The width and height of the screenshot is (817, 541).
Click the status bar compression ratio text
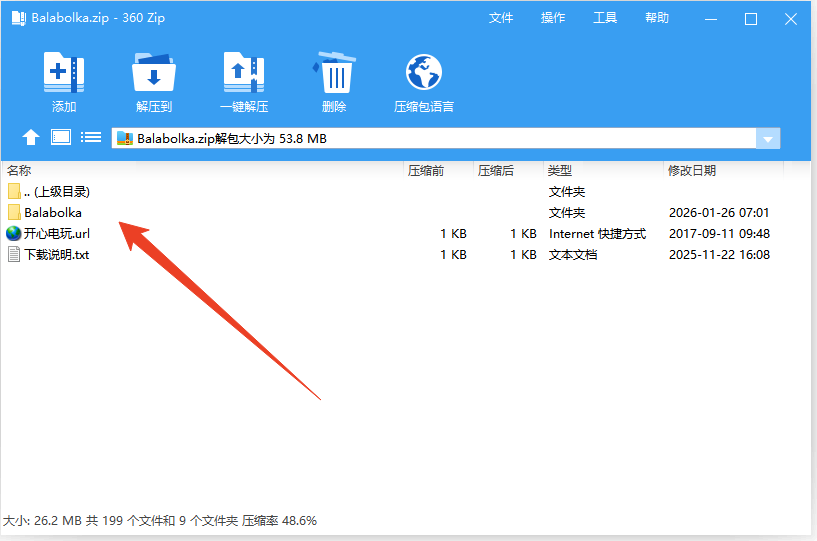tap(279, 521)
